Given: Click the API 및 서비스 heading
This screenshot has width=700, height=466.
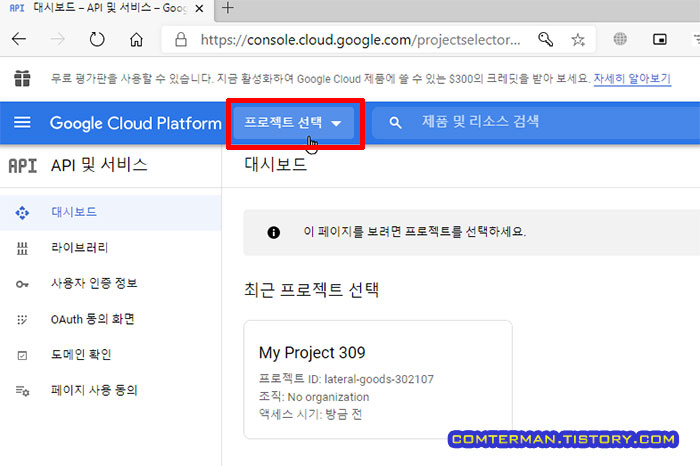Looking at the screenshot, I should tap(99, 165).
